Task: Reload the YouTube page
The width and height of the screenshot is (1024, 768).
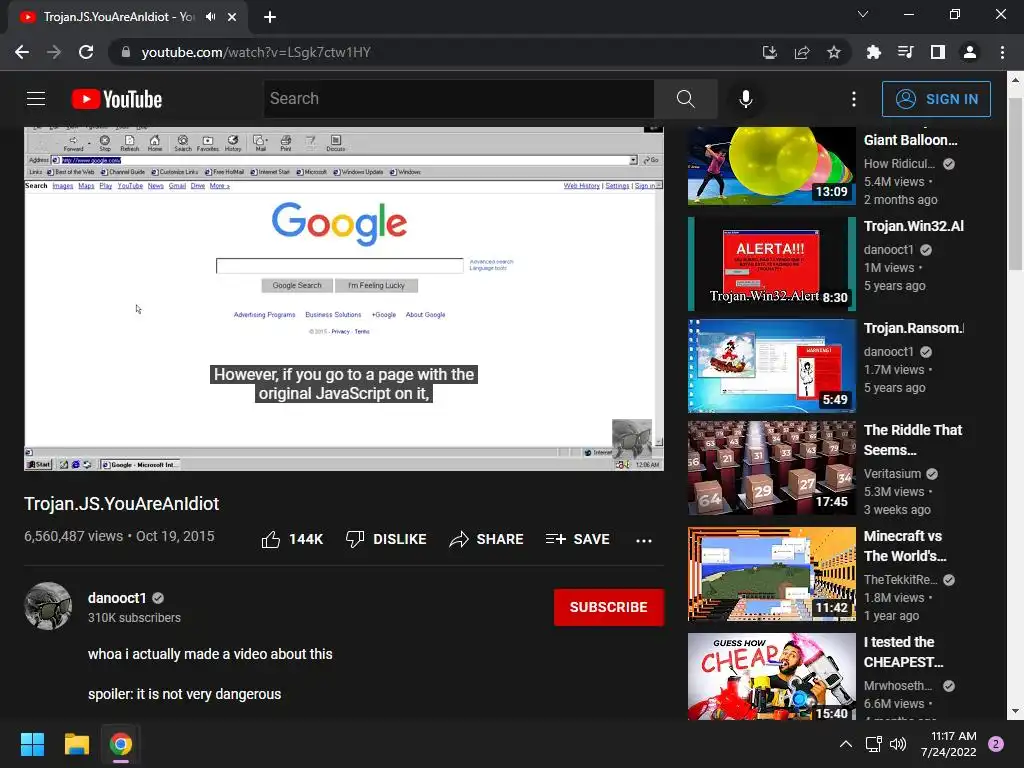Action: (x=86, y=52)
